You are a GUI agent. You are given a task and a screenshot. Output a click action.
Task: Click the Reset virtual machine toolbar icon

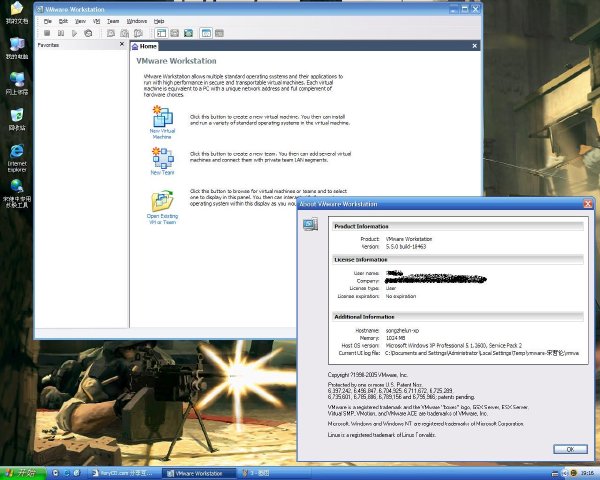[x=88, y=33]
